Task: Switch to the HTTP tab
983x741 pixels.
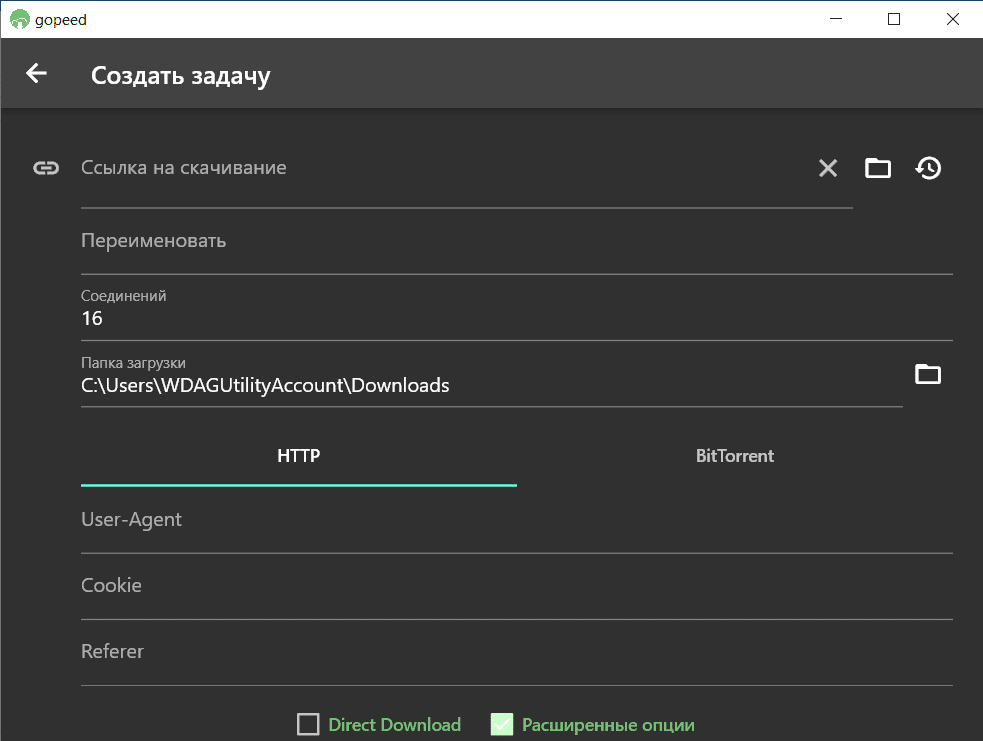Action: pos(298,456)
